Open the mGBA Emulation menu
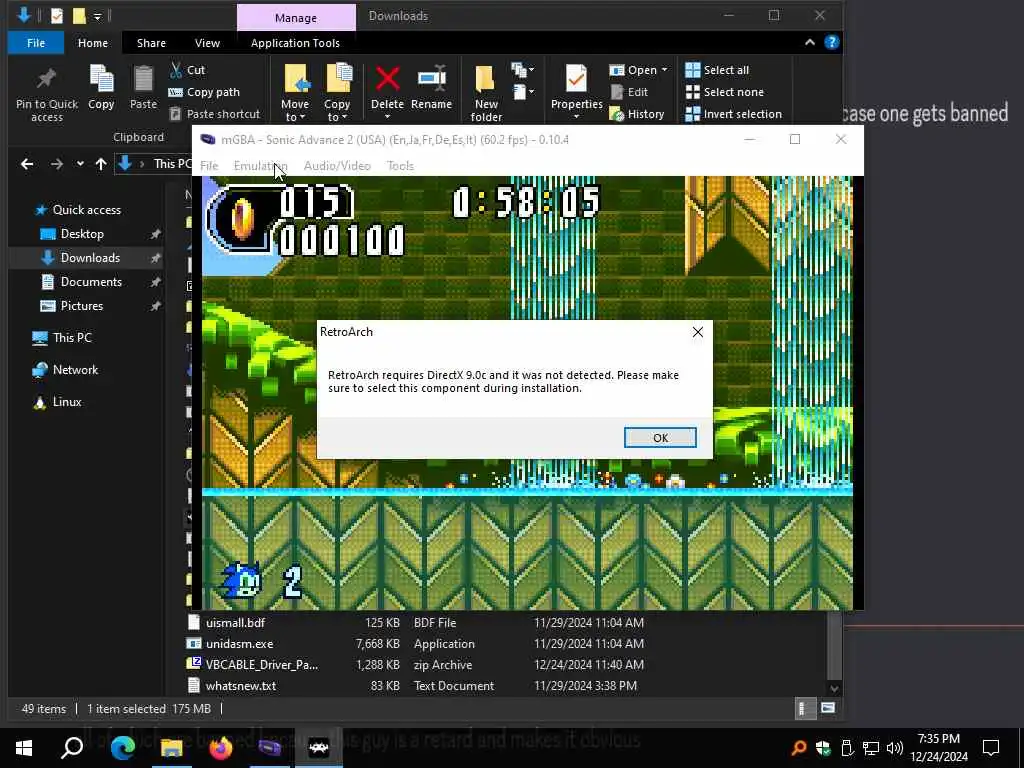1024x768 pixels. (260, 166)
